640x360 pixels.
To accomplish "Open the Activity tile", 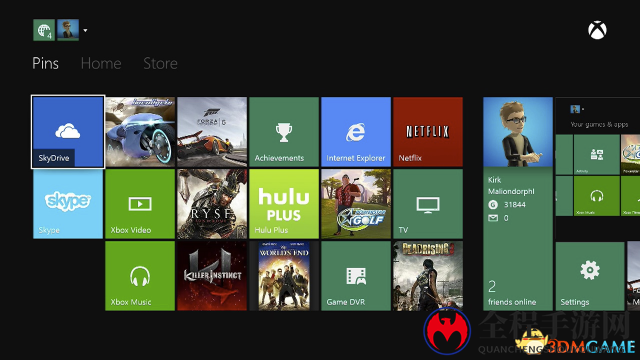I will coord(597,155).
